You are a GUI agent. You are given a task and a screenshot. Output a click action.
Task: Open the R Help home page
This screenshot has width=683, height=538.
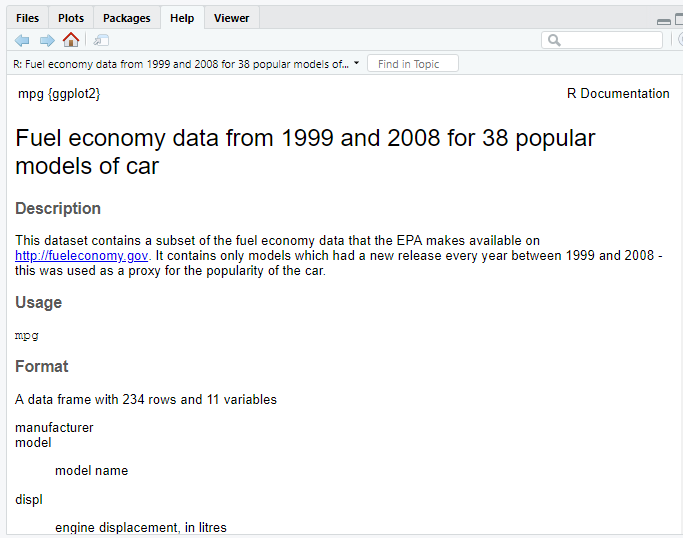click(71, 40)
